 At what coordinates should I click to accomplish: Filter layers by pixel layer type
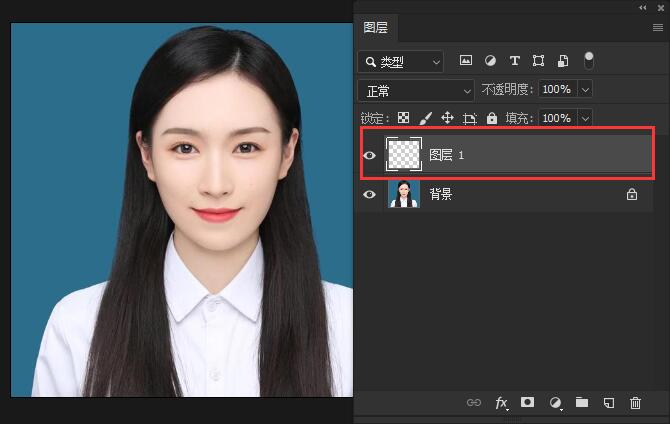click(x=466, y=60)
